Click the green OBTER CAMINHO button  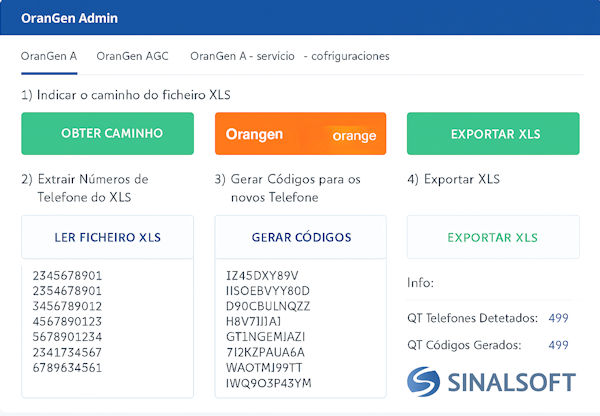click(108, 134)
